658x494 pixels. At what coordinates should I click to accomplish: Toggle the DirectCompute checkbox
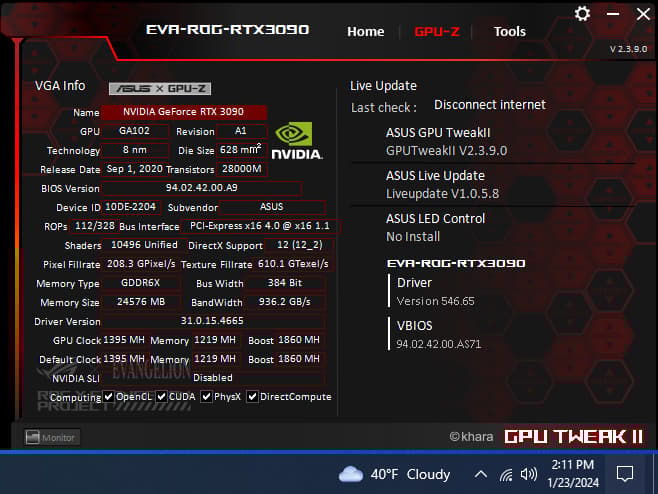coord(252,397)
